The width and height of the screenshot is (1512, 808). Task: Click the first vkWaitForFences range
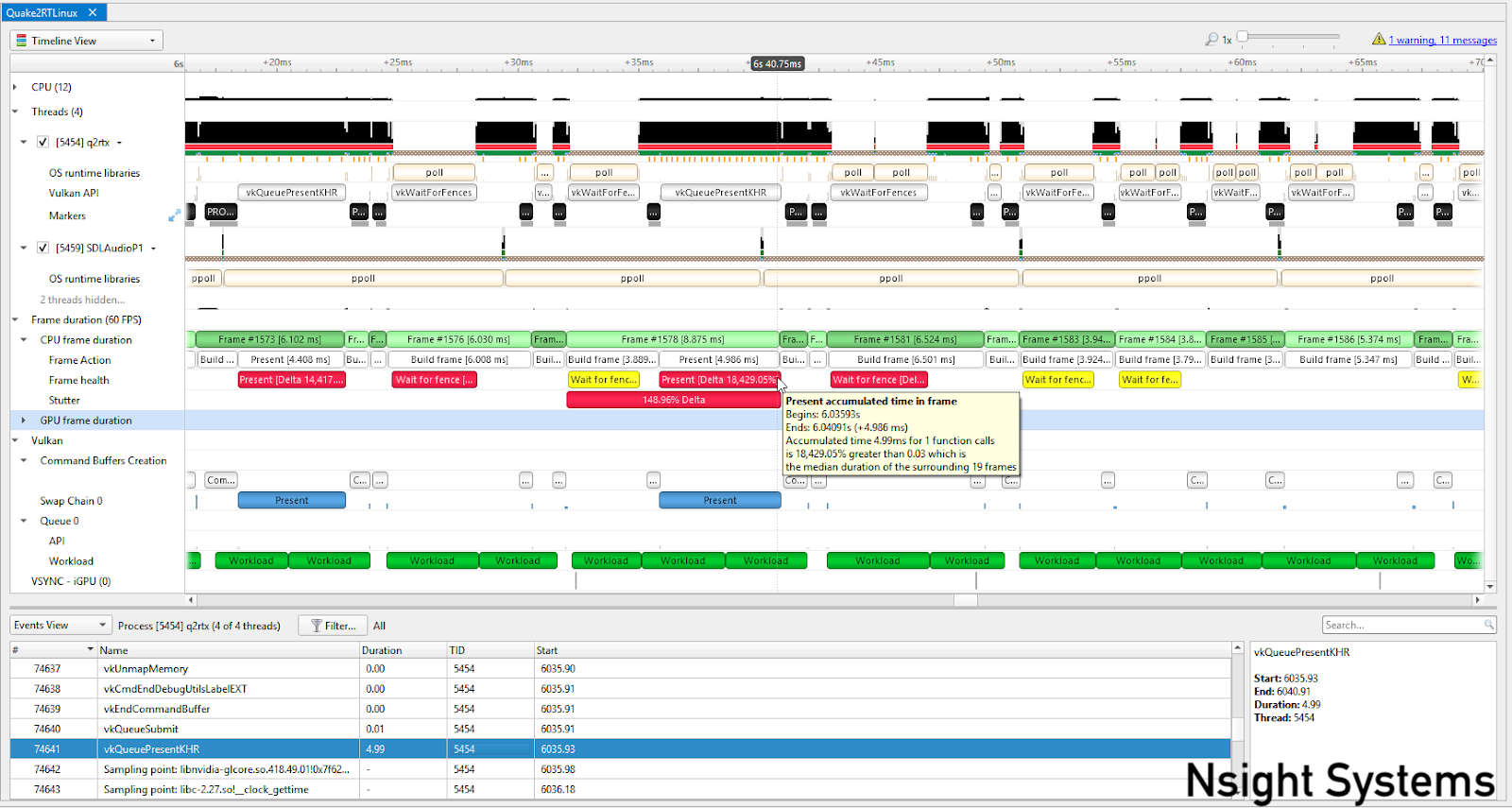tap(434, 193)
